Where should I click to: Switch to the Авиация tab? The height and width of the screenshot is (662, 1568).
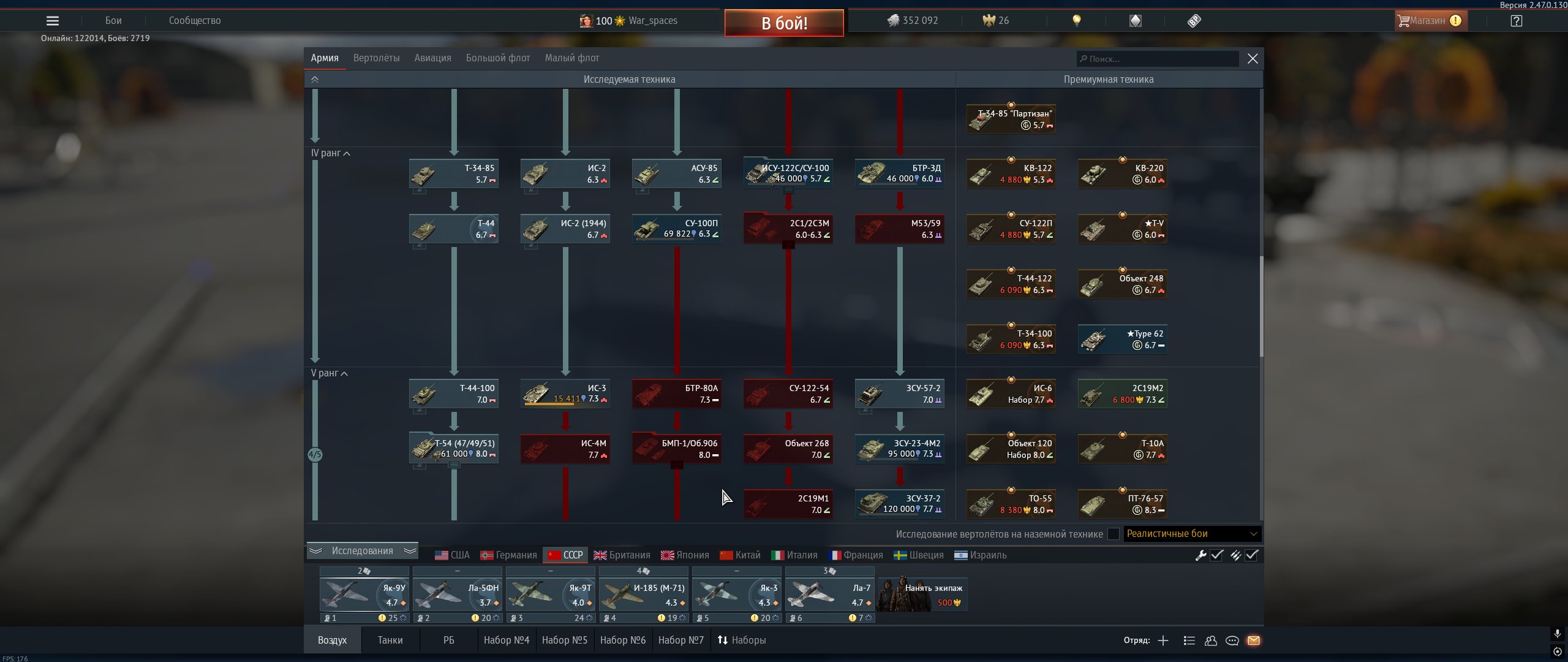tap(432, 58)
